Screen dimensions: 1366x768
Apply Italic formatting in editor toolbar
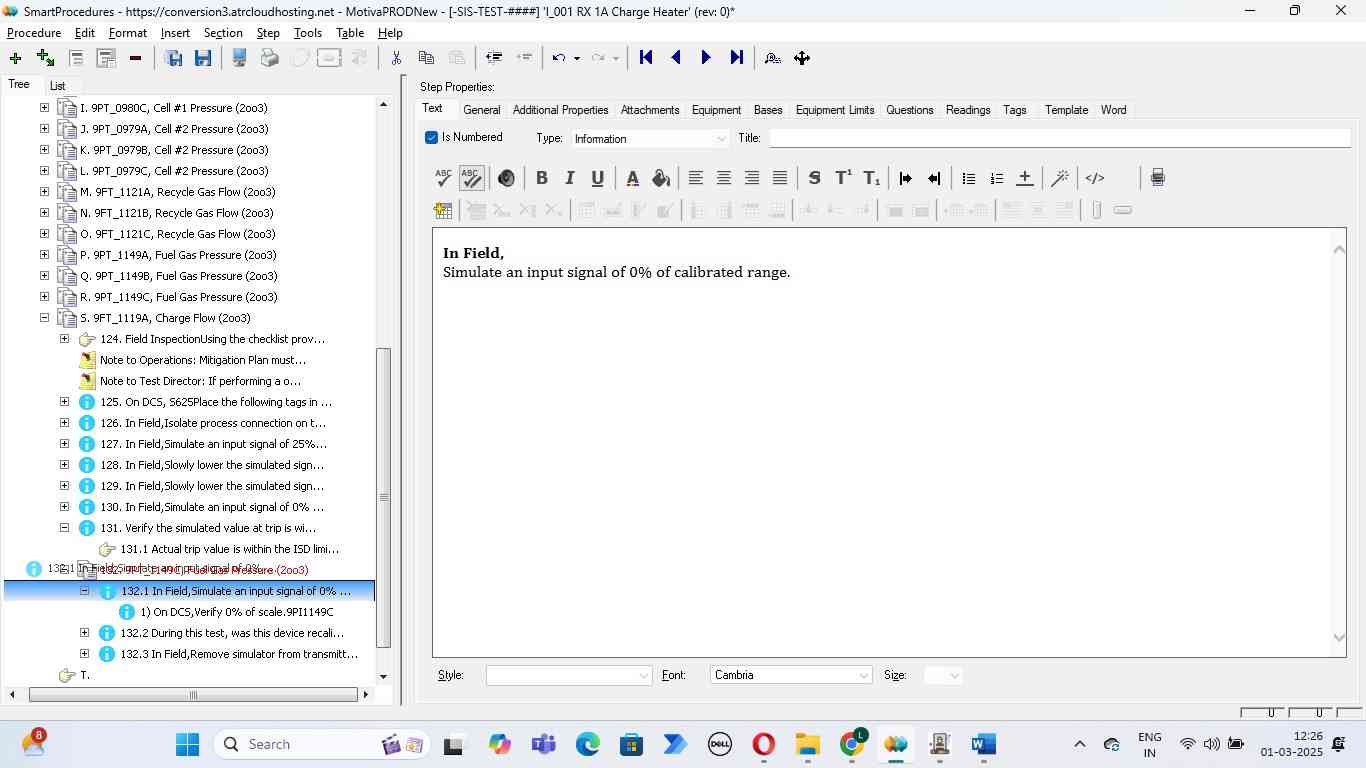coord(569,178)
